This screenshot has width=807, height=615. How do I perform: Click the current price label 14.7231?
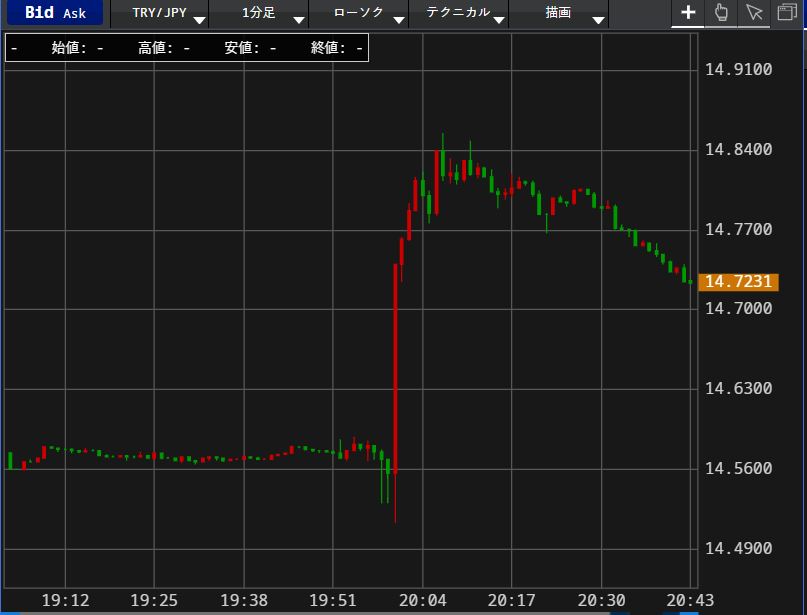coord(738,282)
